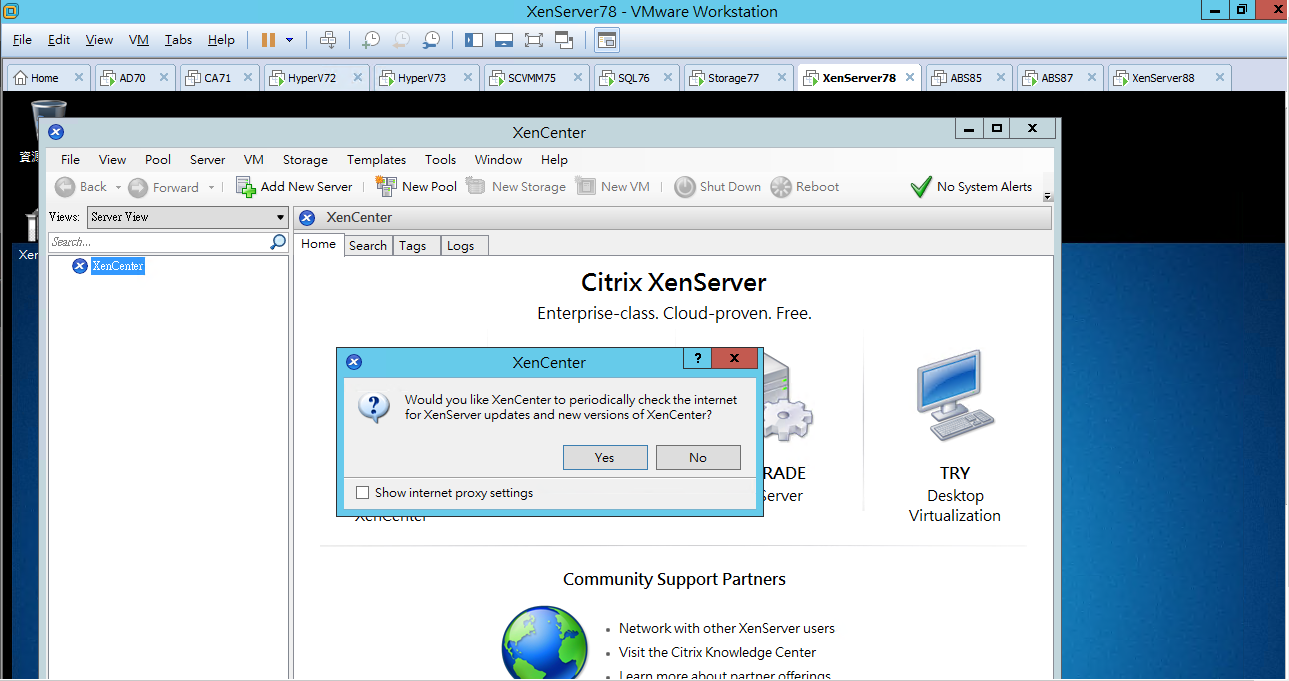Open the VMware View menu
Viewport: 1289px width, 681px height.
coord(99,40)
